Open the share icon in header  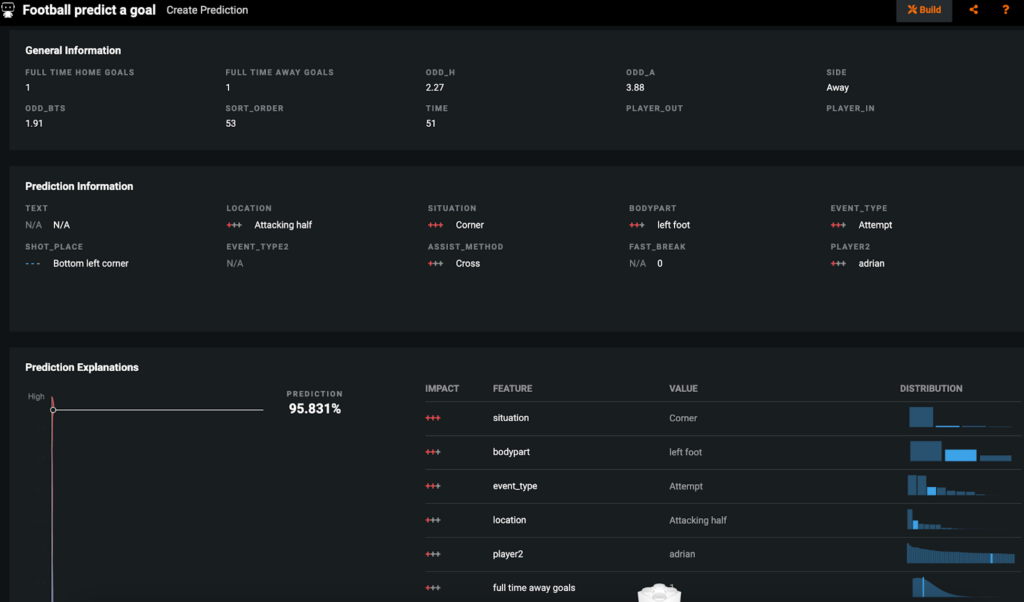[x=973, y=10]
